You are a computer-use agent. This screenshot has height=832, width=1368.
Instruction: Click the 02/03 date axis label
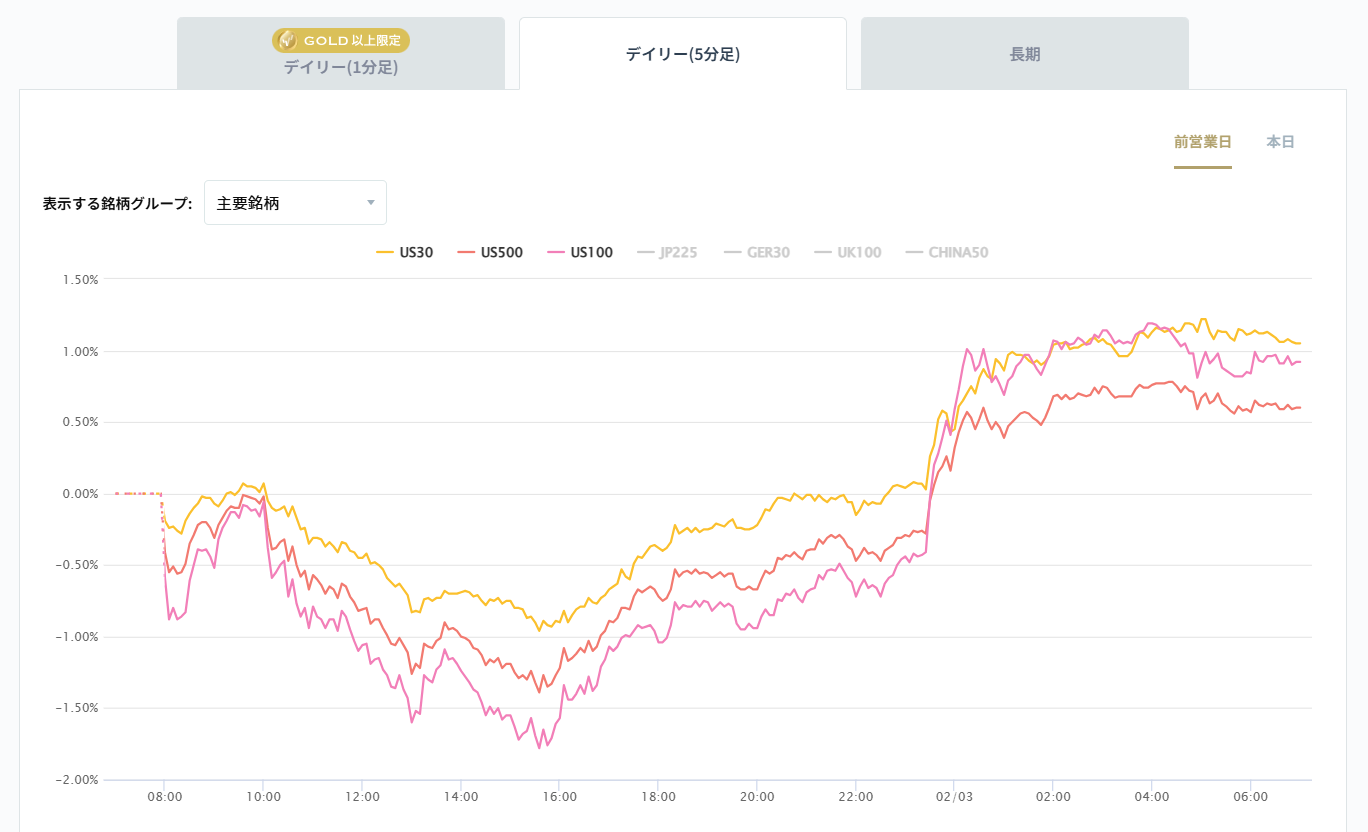pyautogui.click(x=954, y=797)
